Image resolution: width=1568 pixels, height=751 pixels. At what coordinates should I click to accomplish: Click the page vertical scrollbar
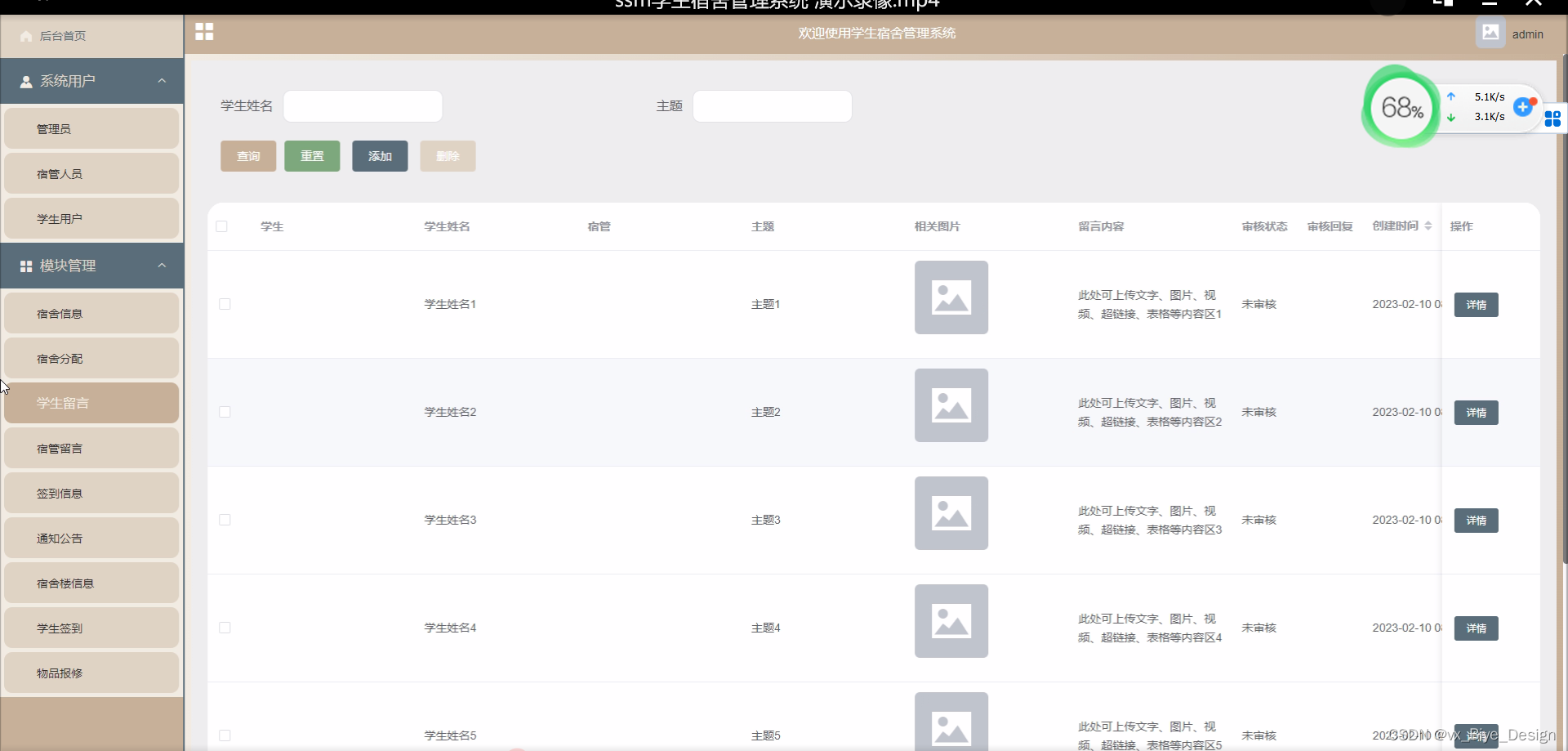coord(1564,311)
